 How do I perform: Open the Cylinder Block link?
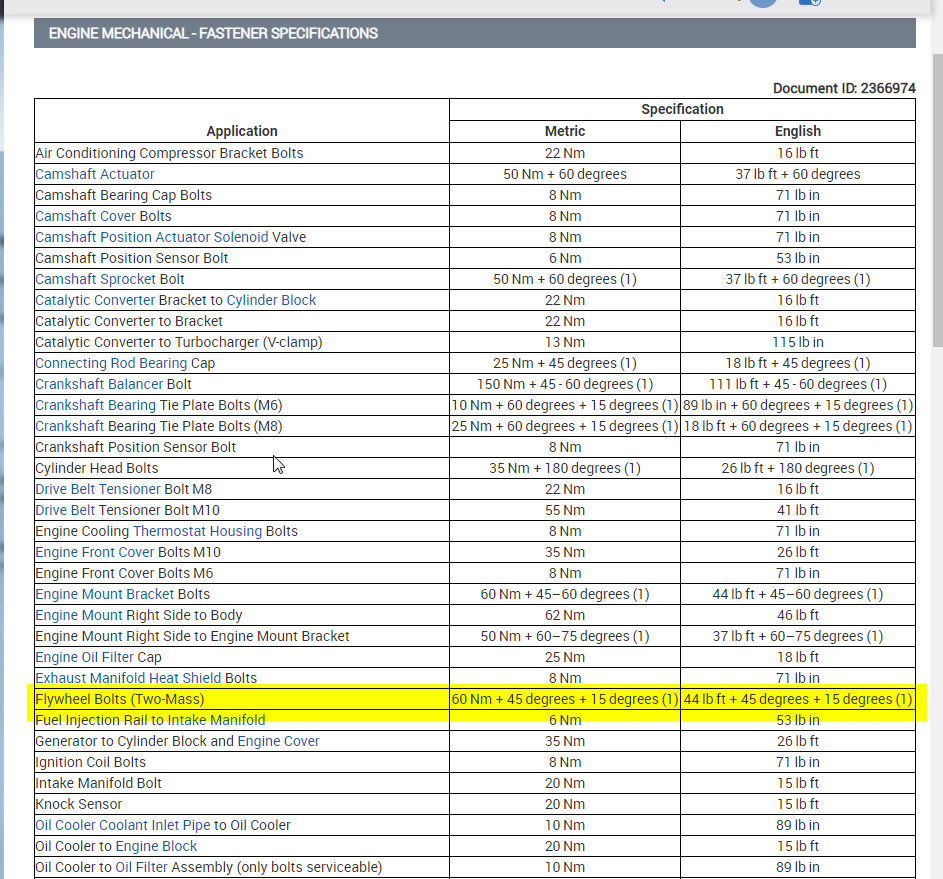point(270,300)
